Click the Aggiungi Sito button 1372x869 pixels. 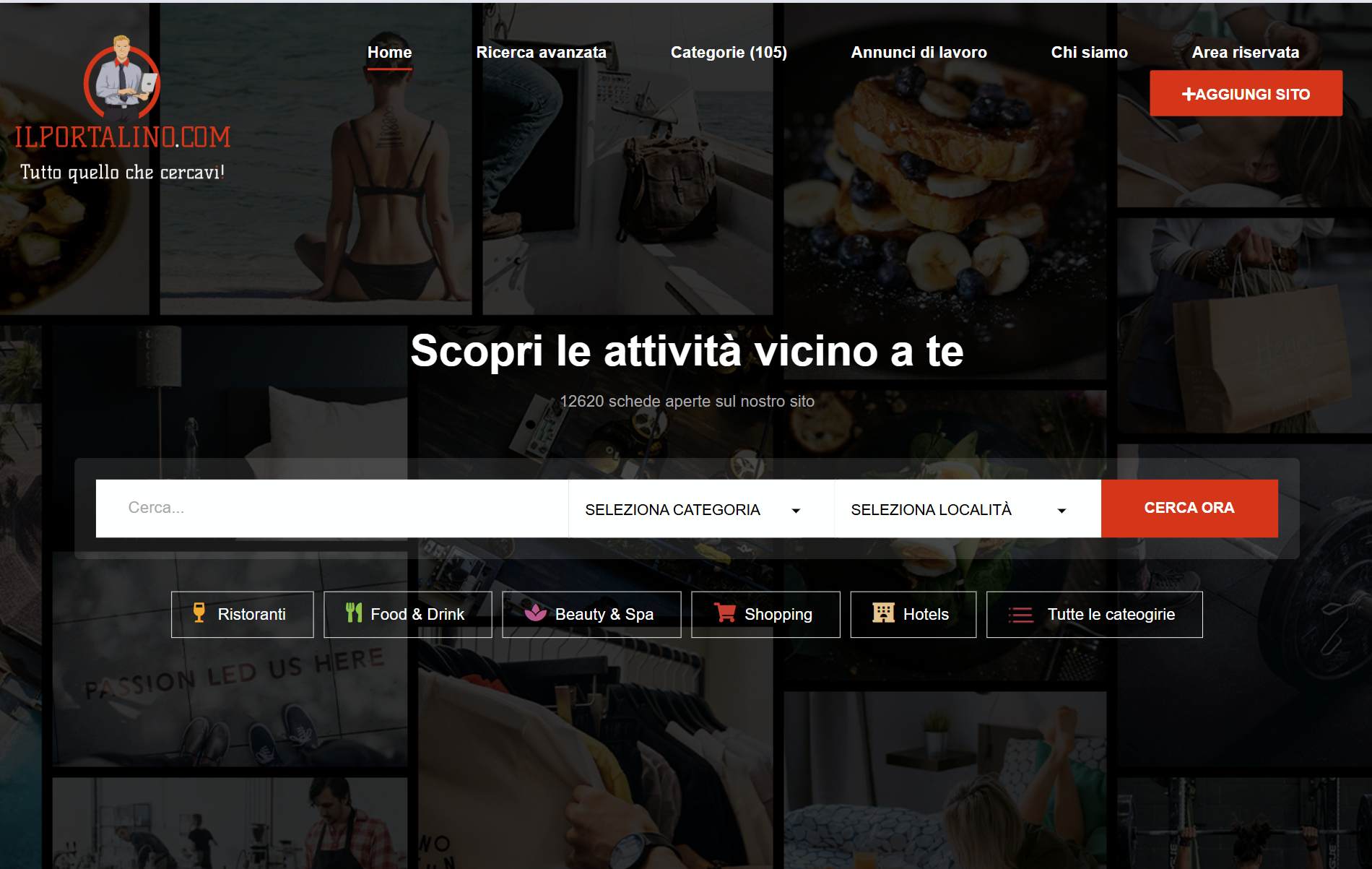[1246, 93]
